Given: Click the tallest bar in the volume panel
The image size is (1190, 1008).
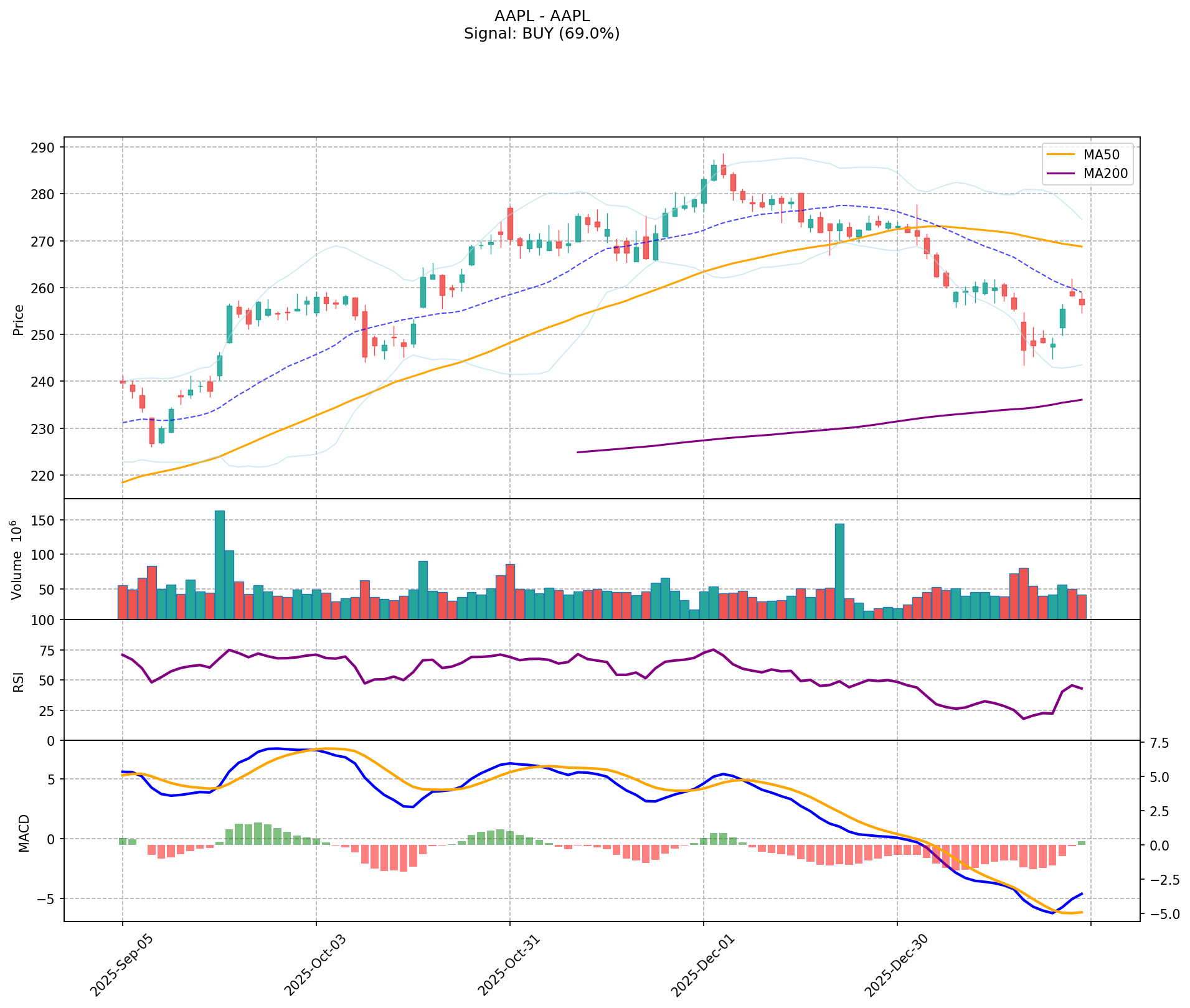Looking at the screenshot, I should pyautogui.click(x=219, y=563).
